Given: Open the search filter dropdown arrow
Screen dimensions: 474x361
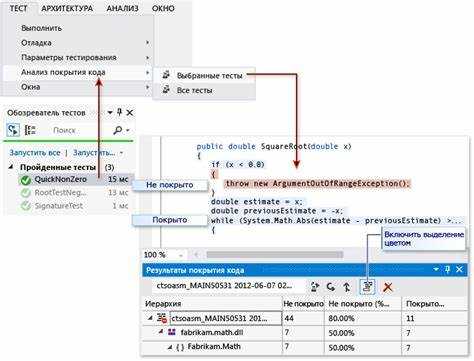Looking at the screenshot, I should click(128, 130).
